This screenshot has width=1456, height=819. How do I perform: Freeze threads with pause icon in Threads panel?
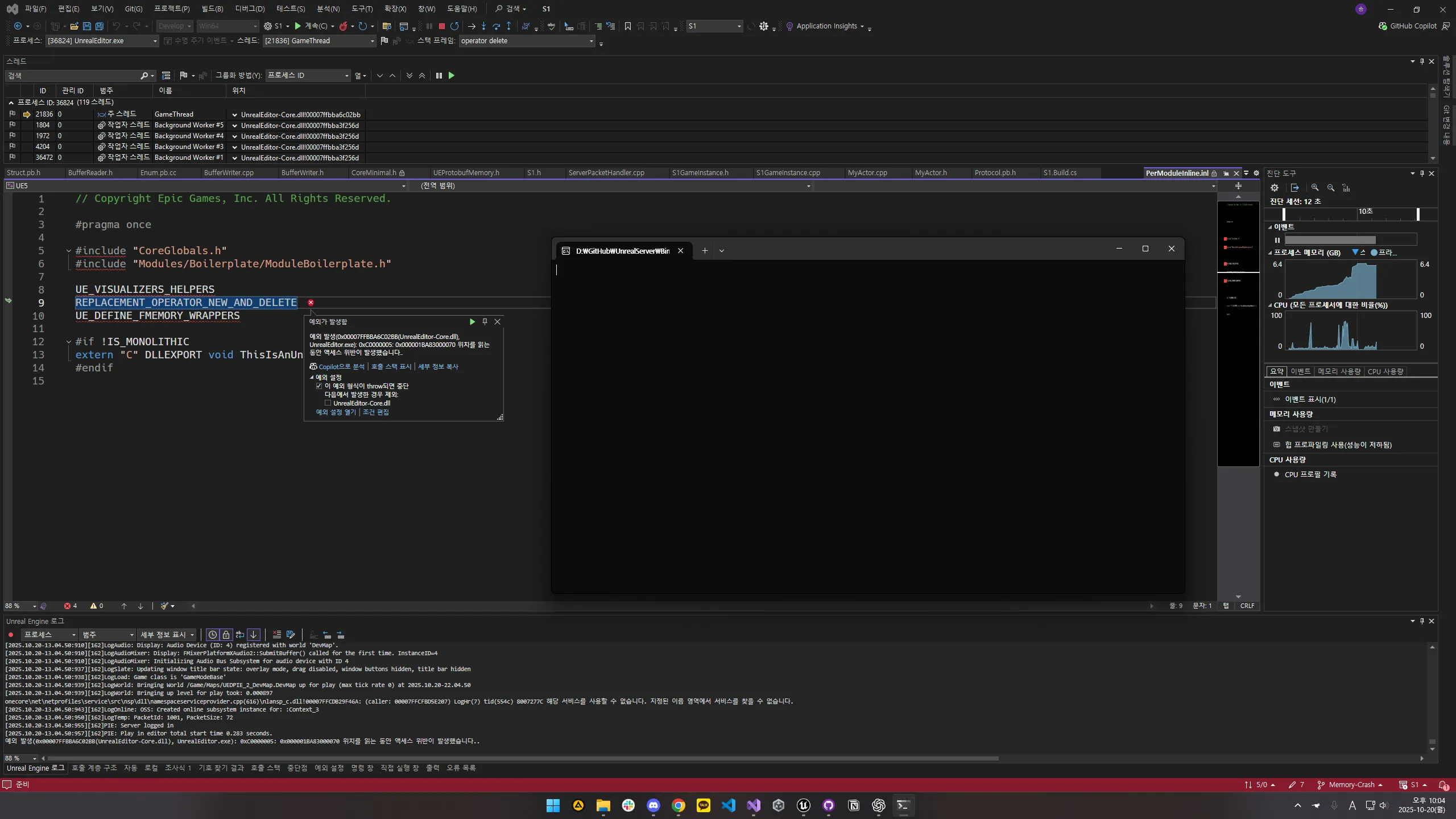click(439, 76)
